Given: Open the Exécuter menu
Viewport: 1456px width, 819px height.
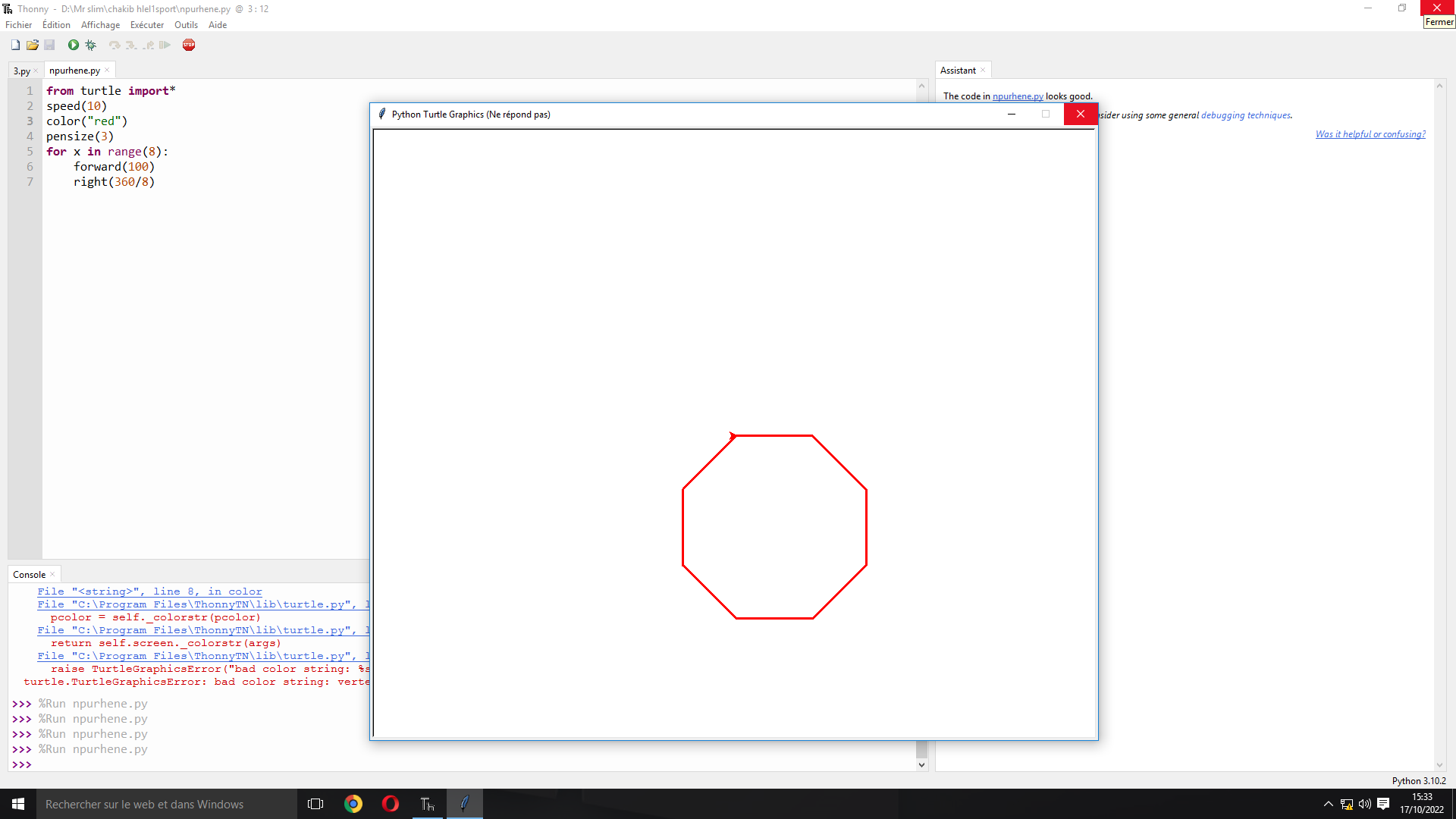Looking at the screenshot, I should click(146, 25).
